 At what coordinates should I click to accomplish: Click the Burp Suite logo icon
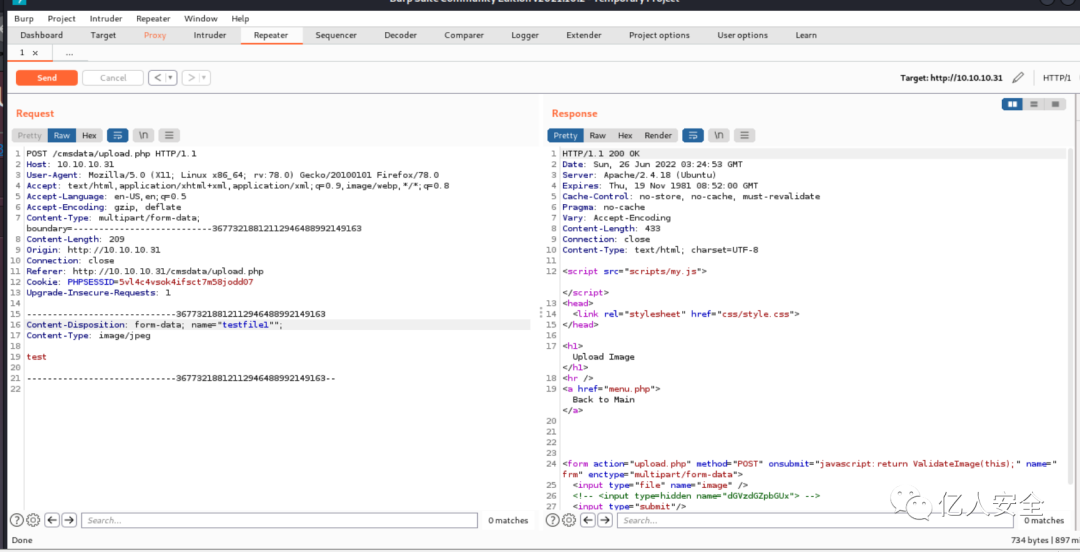19,3
